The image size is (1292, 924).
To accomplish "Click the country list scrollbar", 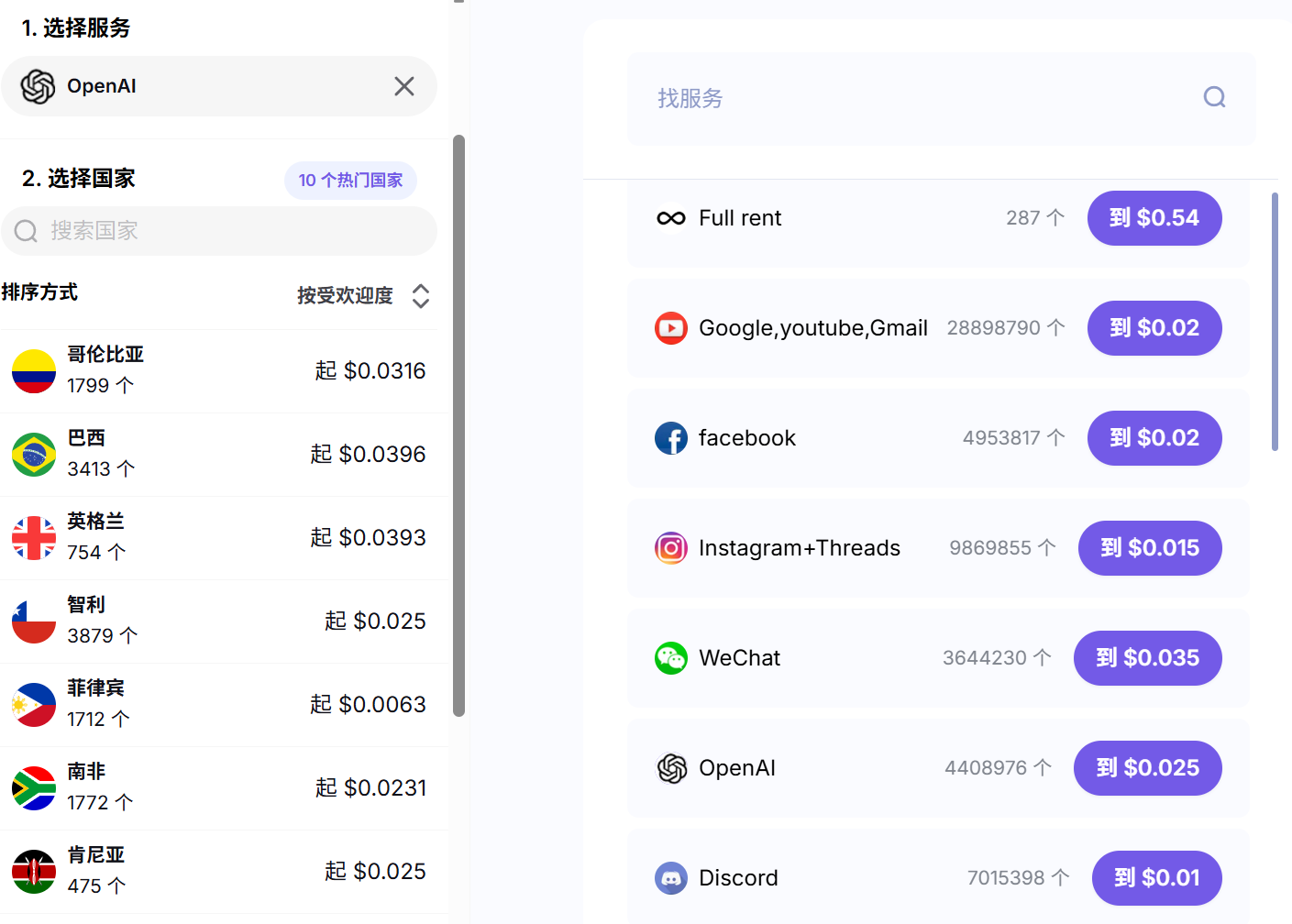I will (x=458, y=425).
